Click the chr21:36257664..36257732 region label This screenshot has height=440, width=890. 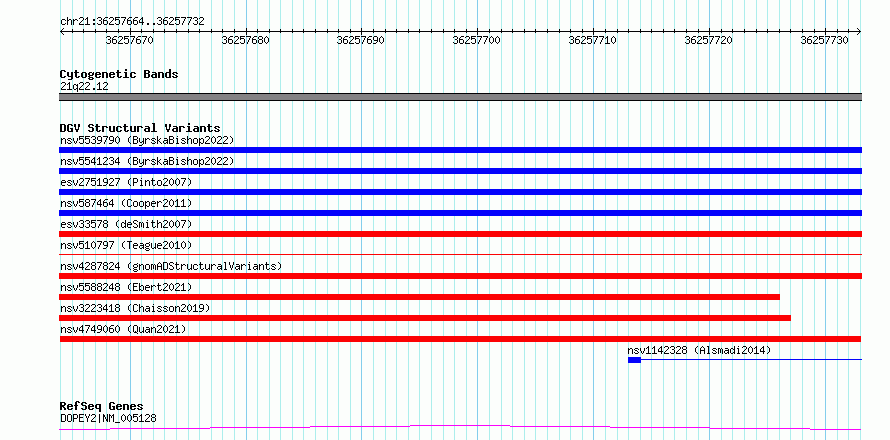(132, 22)
